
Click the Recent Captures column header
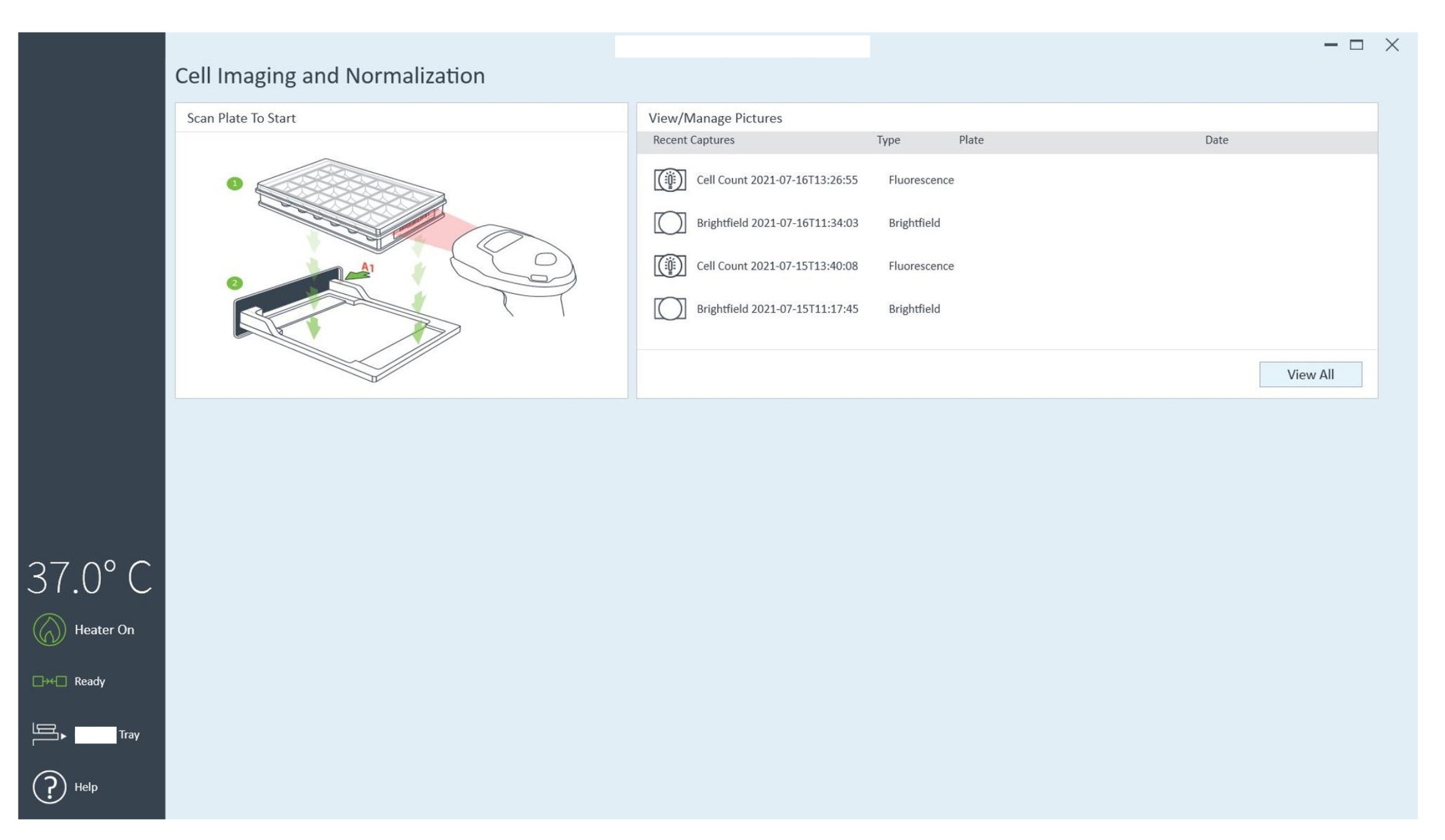(x=693, y=140)
